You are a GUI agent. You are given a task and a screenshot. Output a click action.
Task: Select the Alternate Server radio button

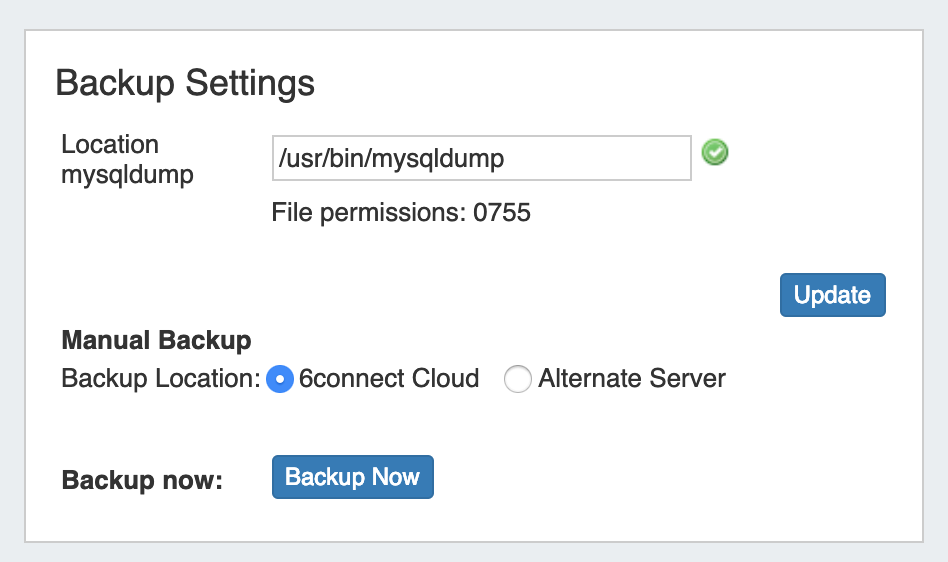click(517, 379)
